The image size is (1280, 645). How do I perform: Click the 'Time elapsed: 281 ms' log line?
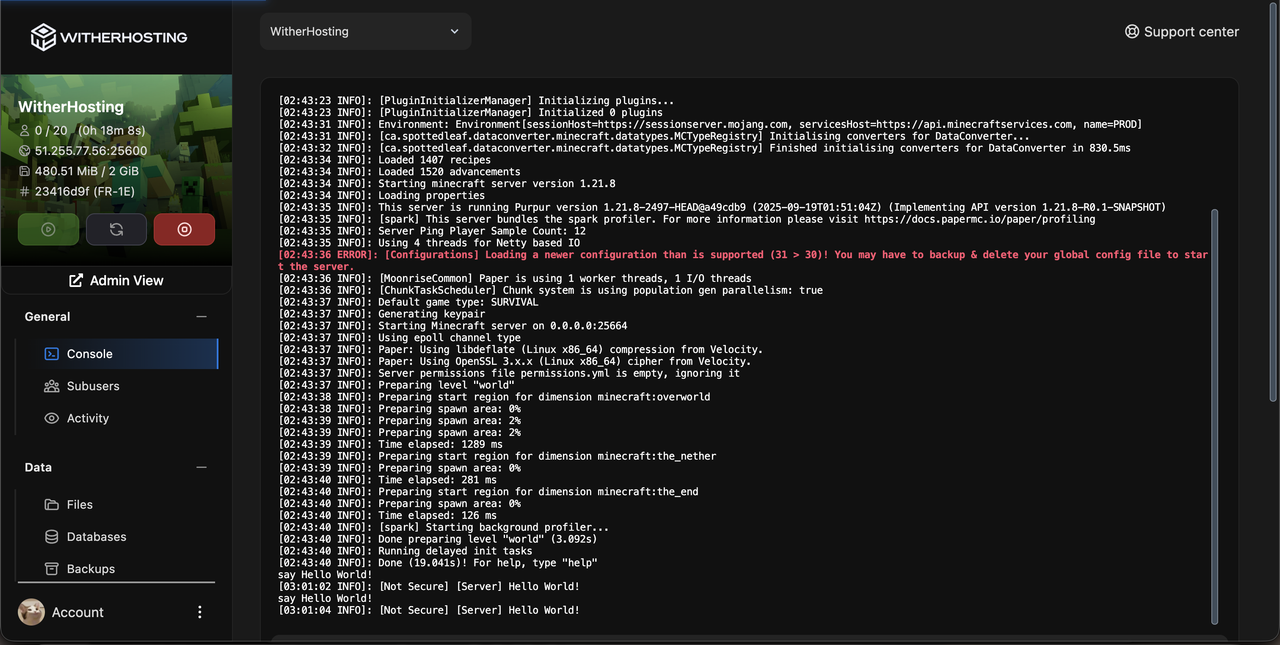[x=387, y=480]
